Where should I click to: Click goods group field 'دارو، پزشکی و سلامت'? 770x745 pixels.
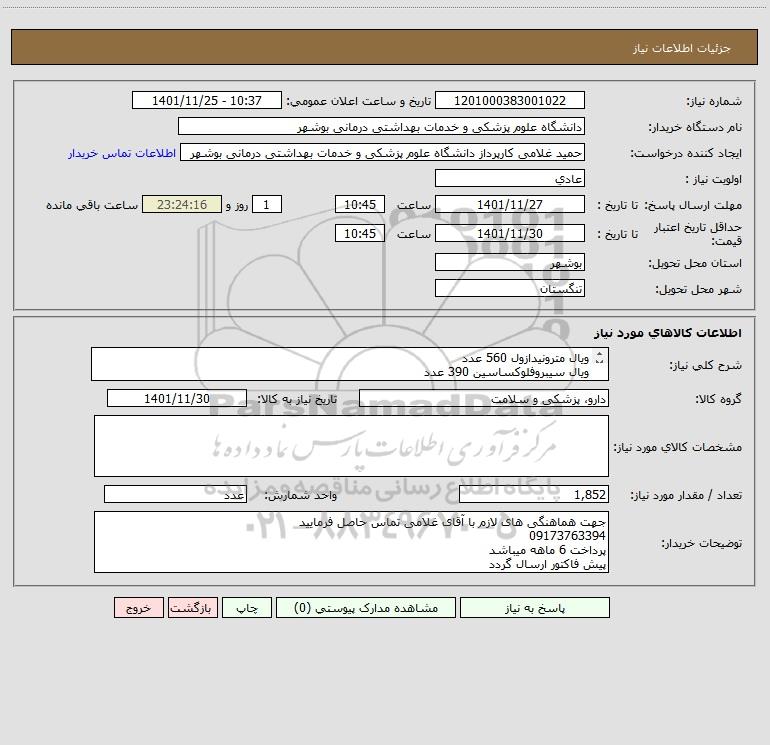[x=484, y=398]
